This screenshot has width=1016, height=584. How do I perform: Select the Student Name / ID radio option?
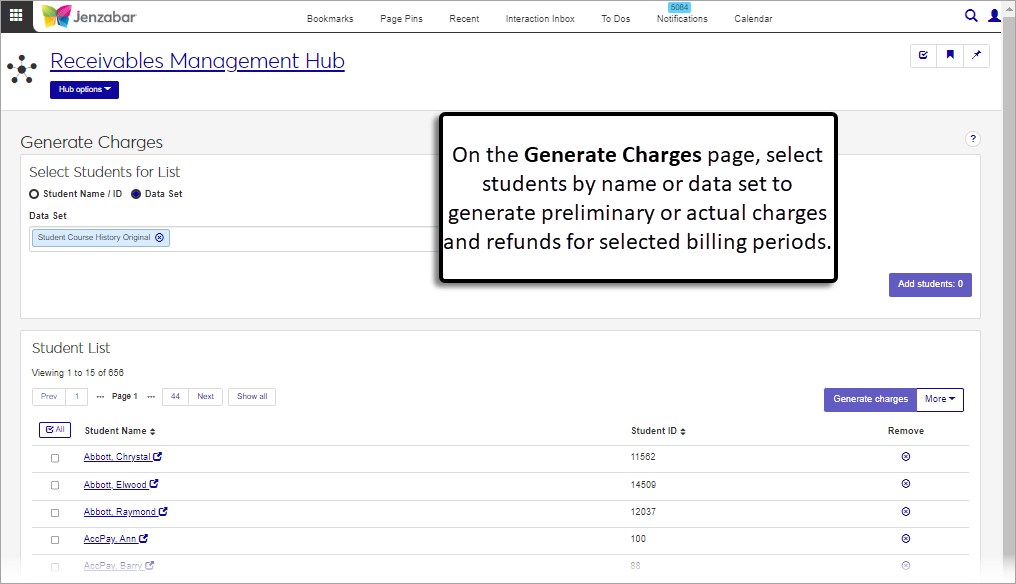coord(35,194)
